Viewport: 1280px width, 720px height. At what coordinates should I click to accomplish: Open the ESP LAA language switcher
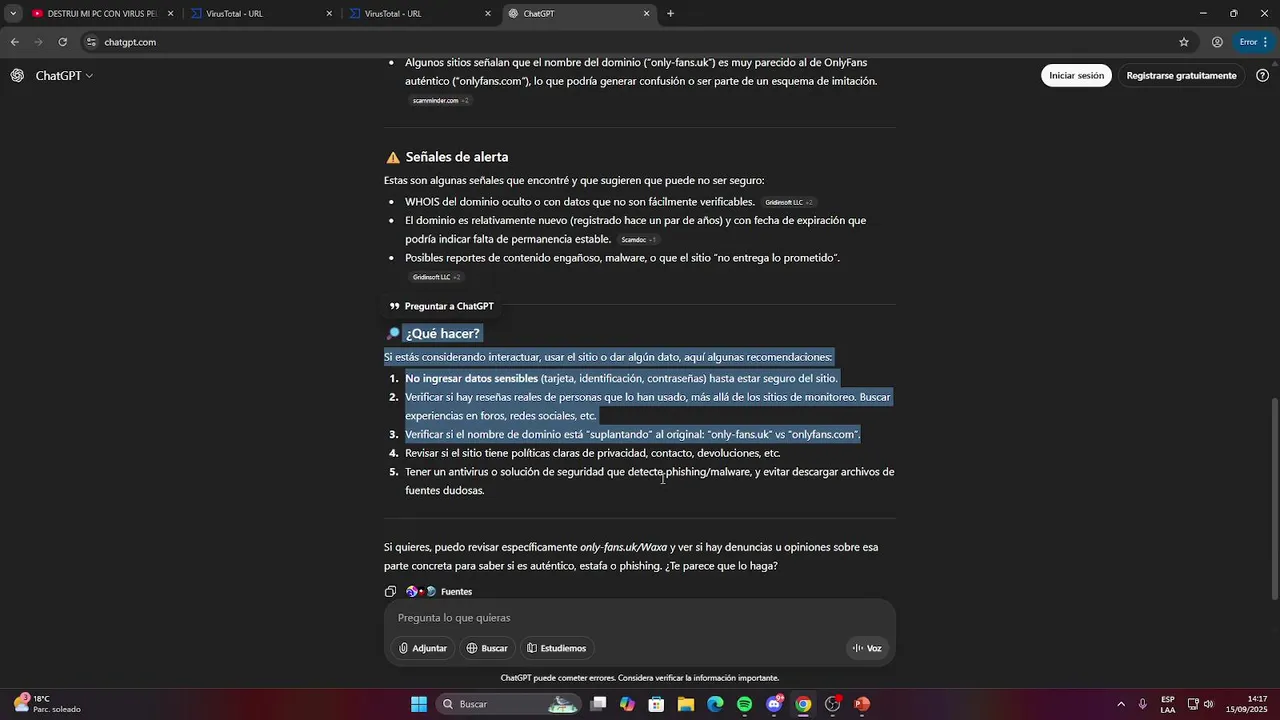1168,704
